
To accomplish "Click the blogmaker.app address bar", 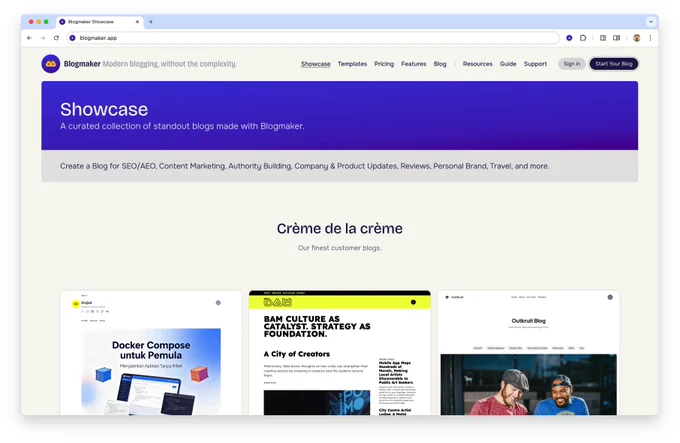I will pyautogui.click(x=313, y=38).
